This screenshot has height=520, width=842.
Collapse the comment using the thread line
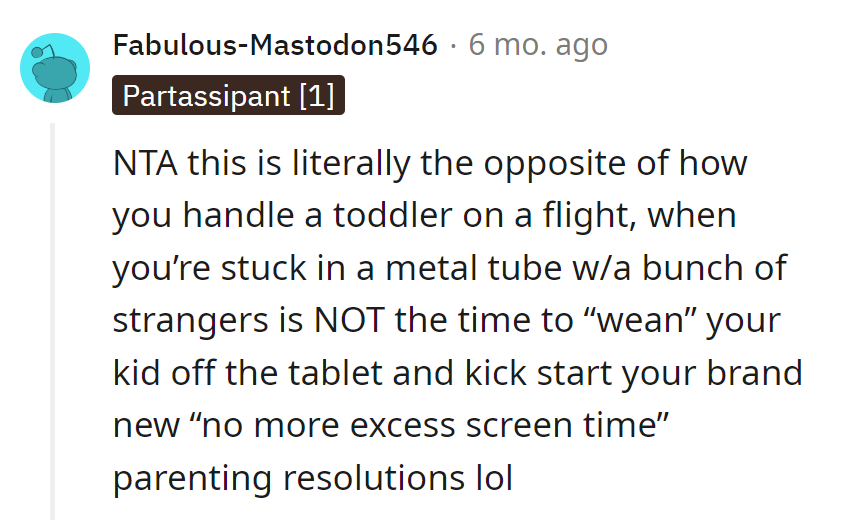[53, 320]
